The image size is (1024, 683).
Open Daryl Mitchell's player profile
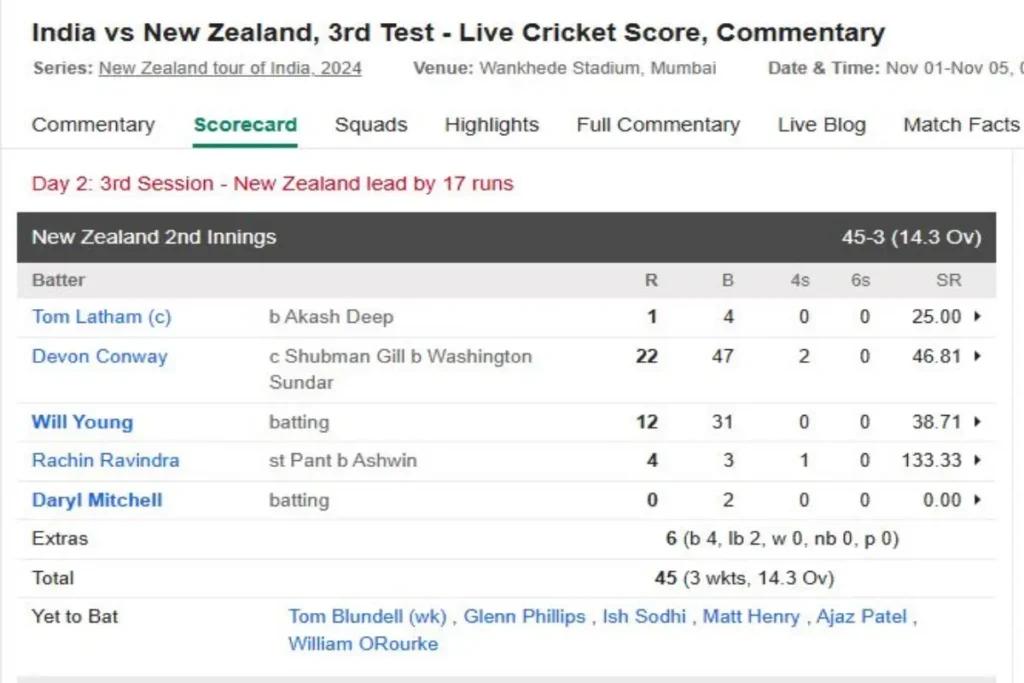(x=97, y=500)
